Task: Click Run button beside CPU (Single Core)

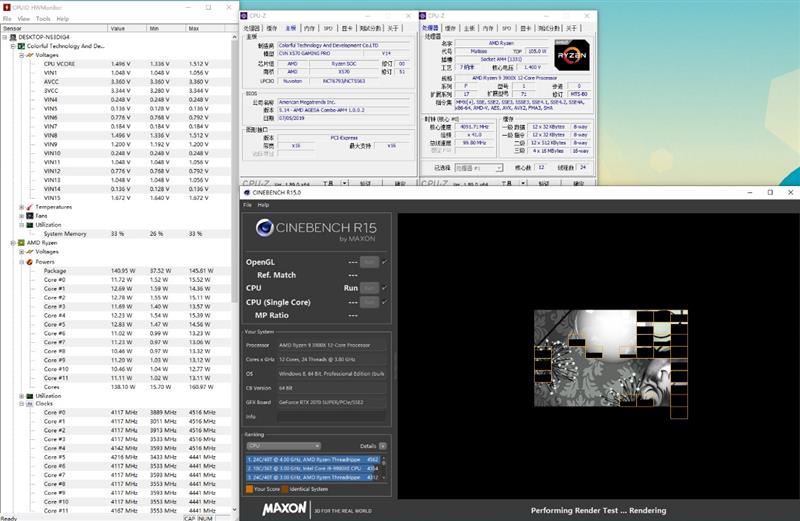Action: click(x=369, y=302)
